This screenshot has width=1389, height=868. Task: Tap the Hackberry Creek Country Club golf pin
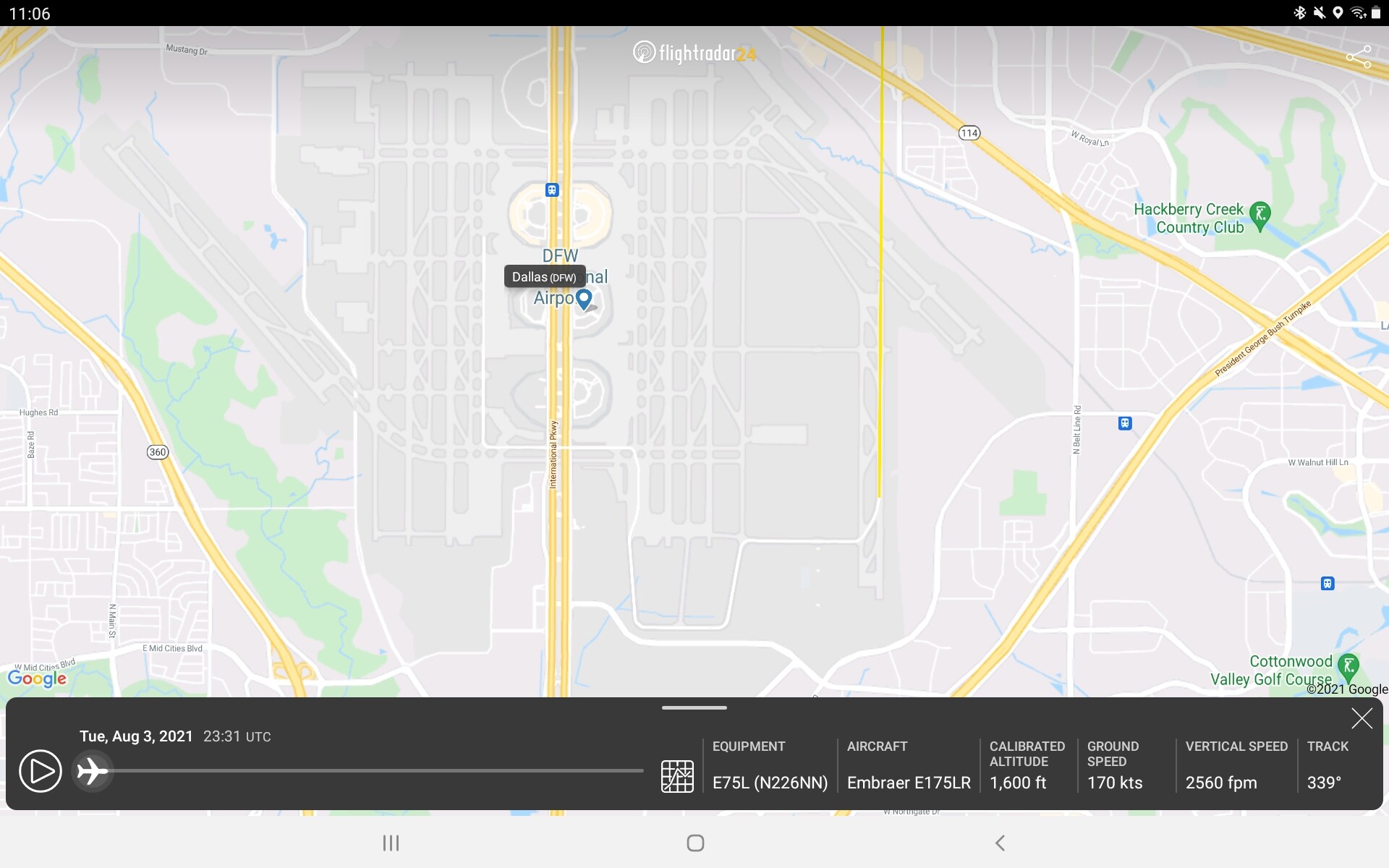coord(1260,216)
